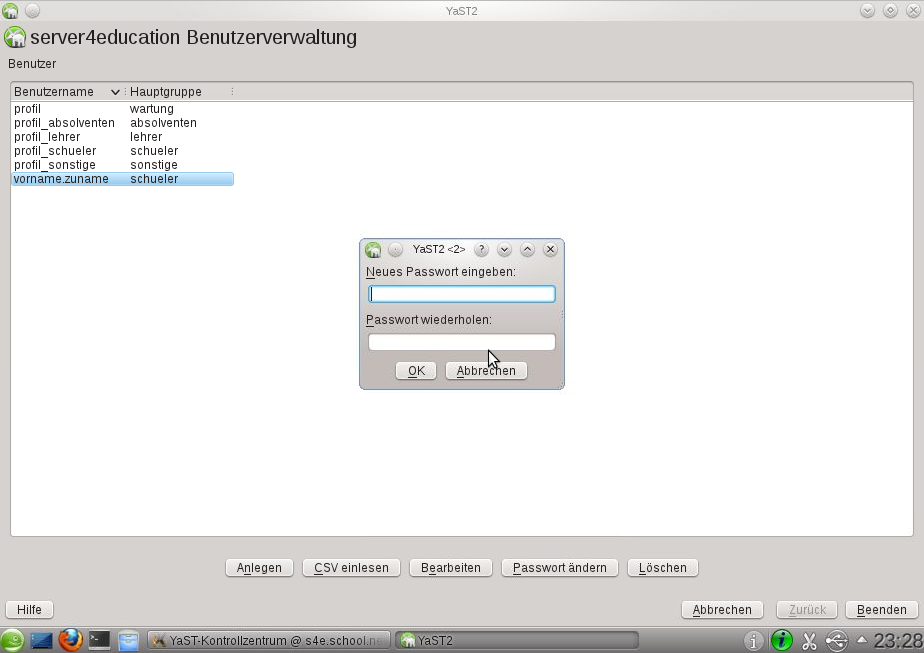Open the green application launcher menu in taskbar
Image resolution: width=924 pixels, height=653 pixels.
pos(12,640)
